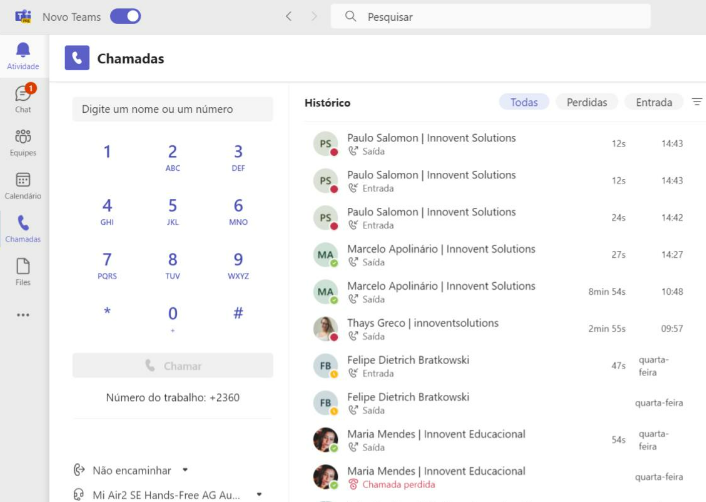Click the search magnifier icon
706x502 pixels.
coord(350,17)
